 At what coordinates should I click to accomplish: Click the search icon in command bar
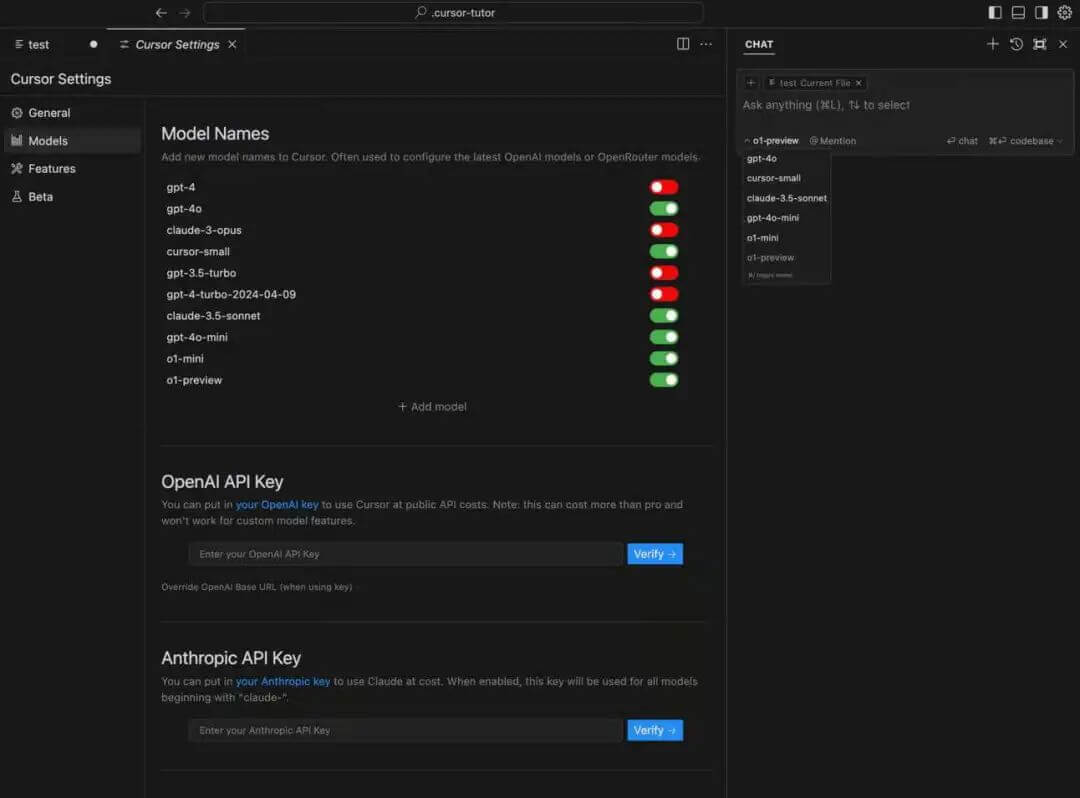tap(420, 12)
